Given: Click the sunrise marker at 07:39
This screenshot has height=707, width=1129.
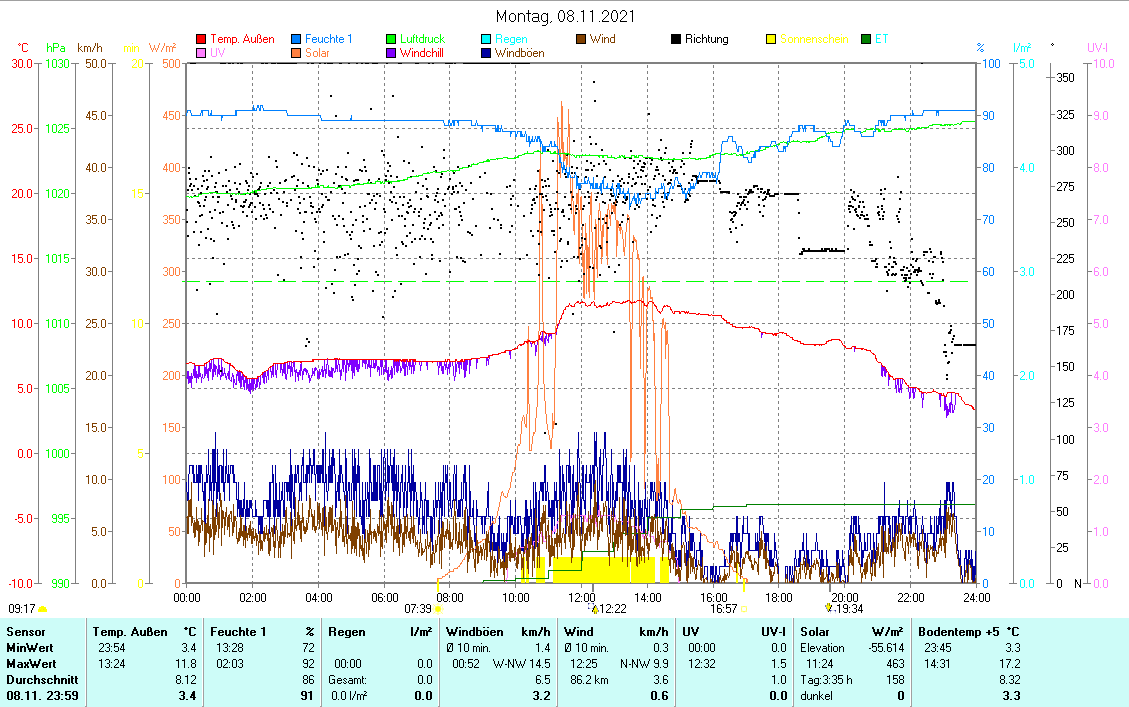Looking at the screenshot, I should [x=438, y=608].
